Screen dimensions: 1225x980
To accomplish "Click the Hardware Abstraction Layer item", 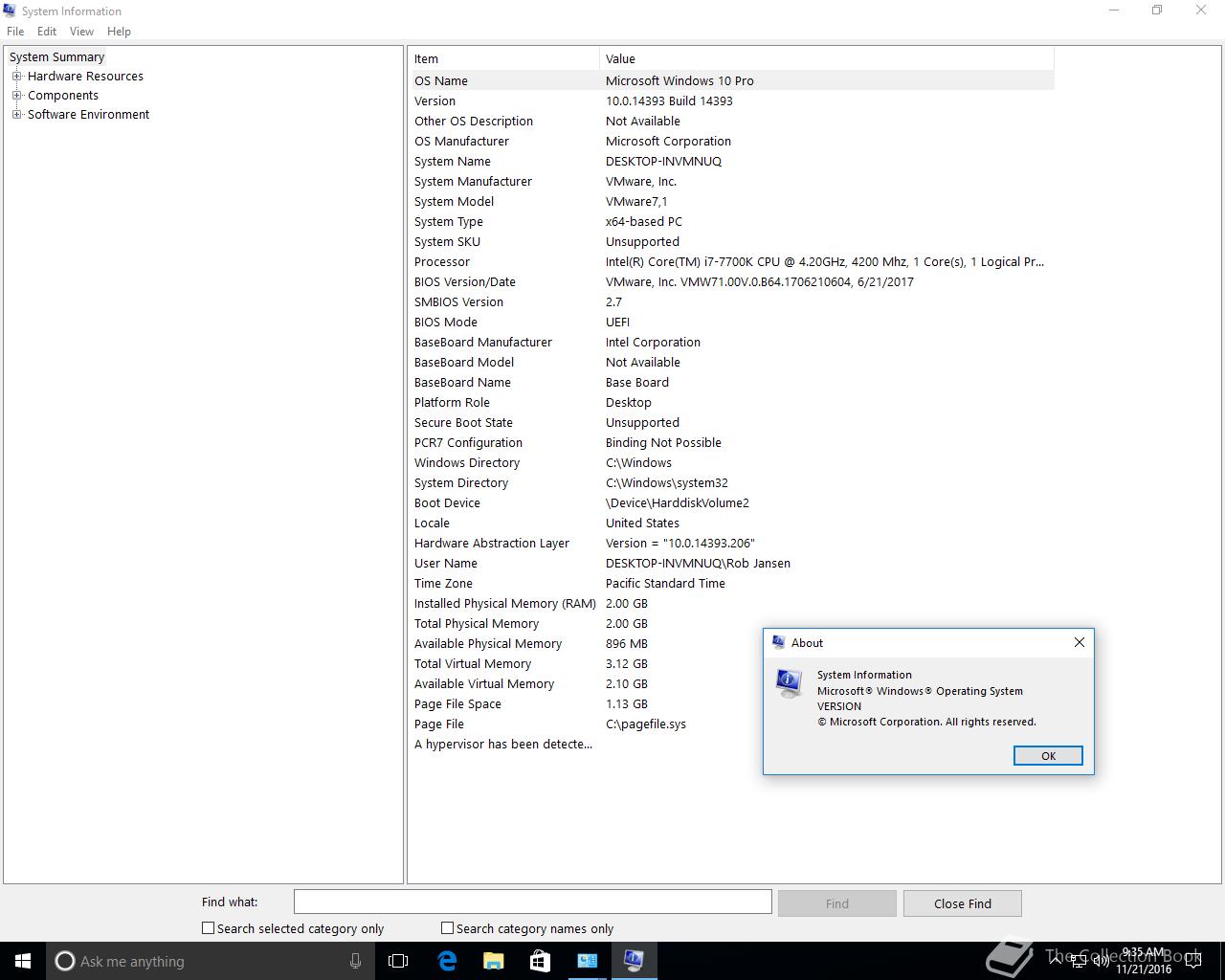I will pos(492,543).
